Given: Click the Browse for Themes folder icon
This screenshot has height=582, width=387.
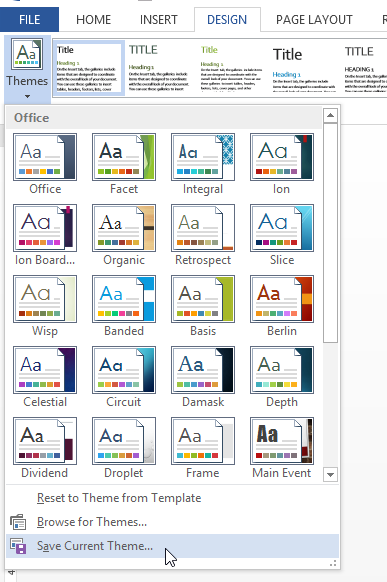Looking at the screenshot, I should click(x=18, y=522).
